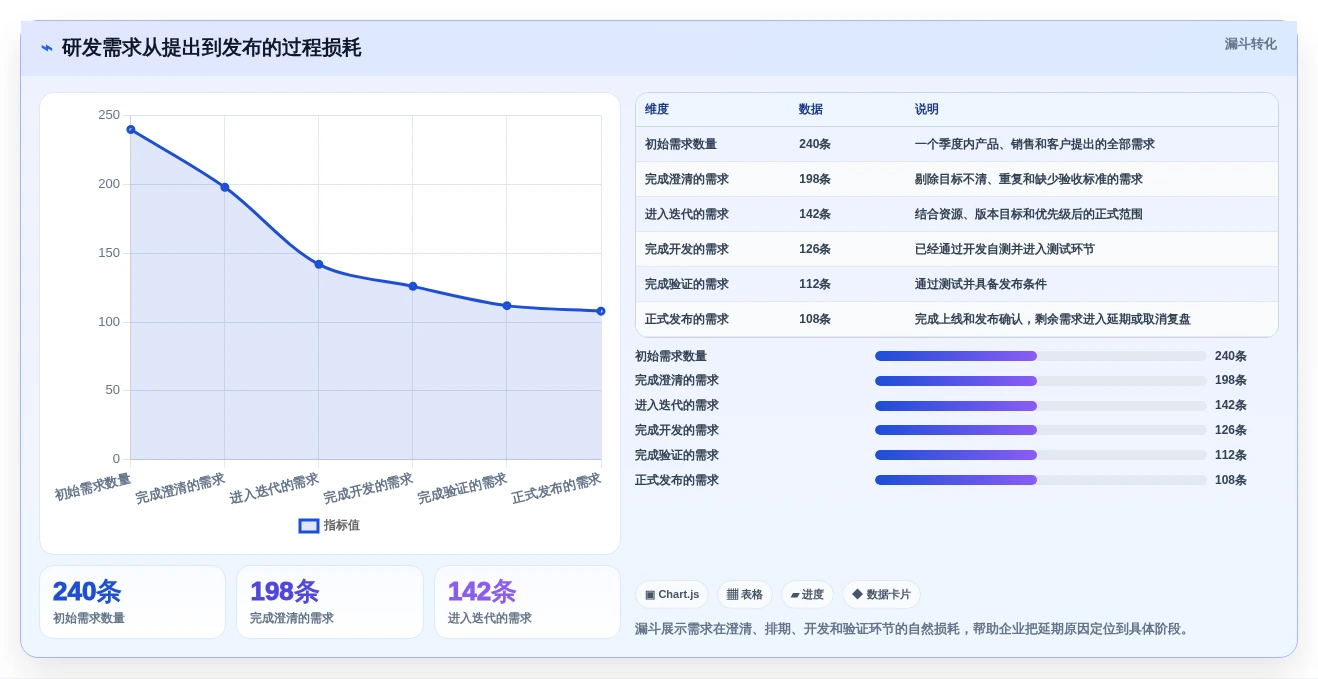1318x679 pixels.
Task: Click the 142条 table value
Action: tap(815, 214)
